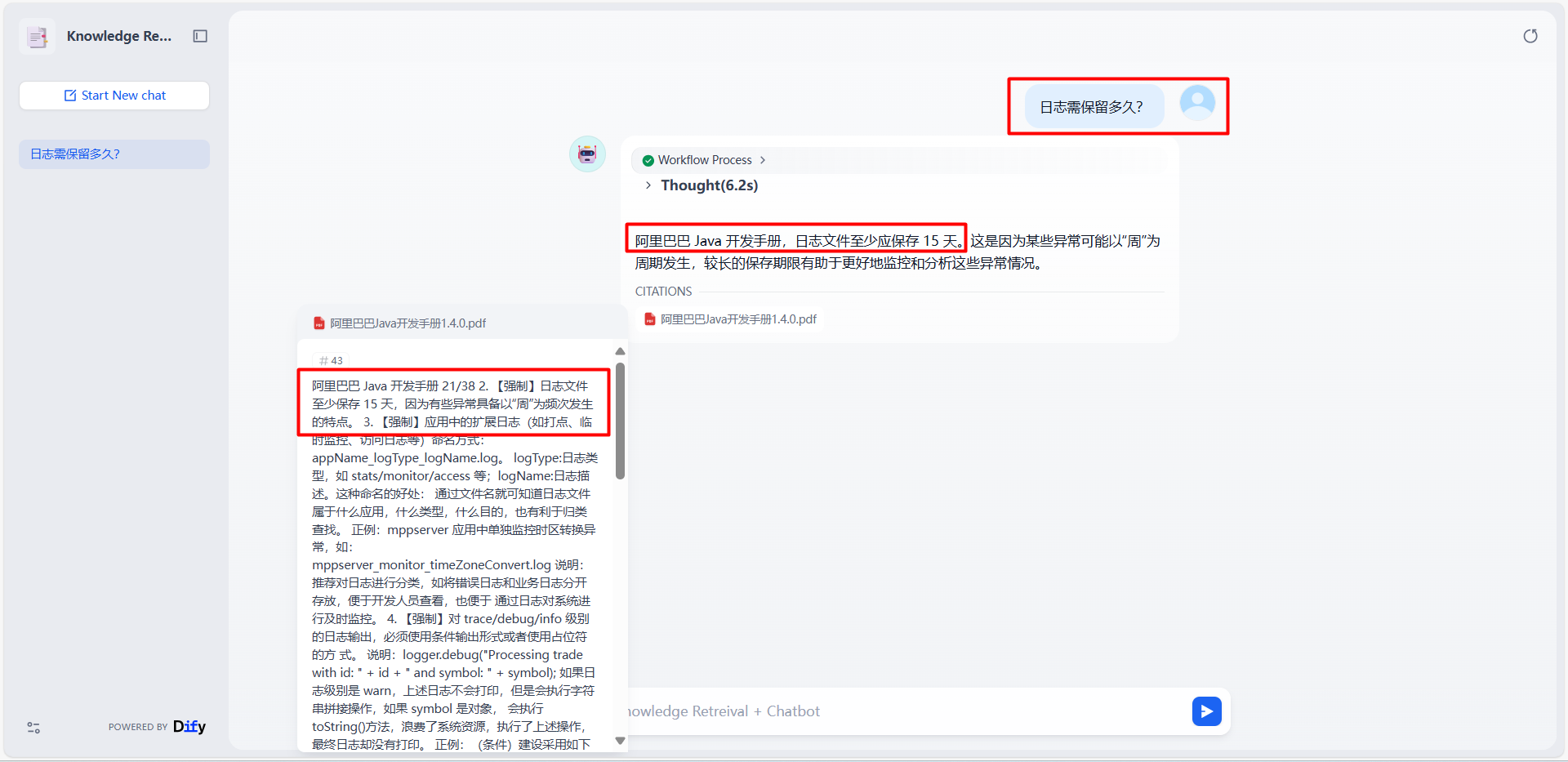Click the user avatar icon
This screenshot has height=762, width=1568.
point(1197,103)
